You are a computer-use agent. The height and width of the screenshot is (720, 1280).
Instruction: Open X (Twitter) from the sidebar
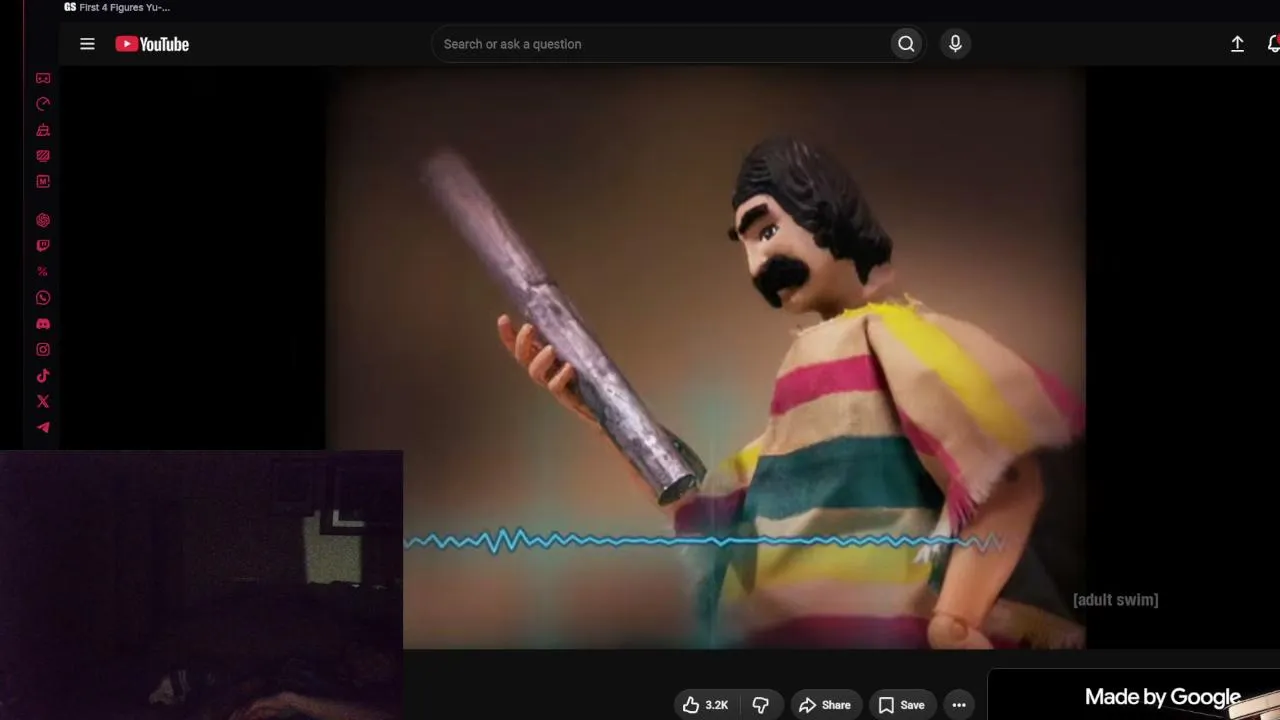[43, 402]
